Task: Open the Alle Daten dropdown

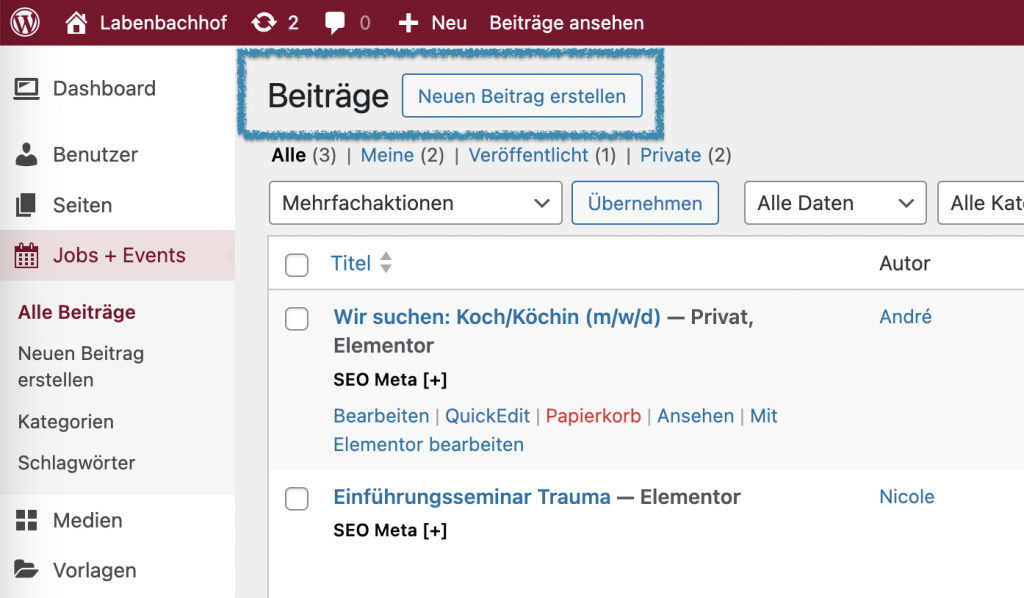Action: (x=835, y=203)
